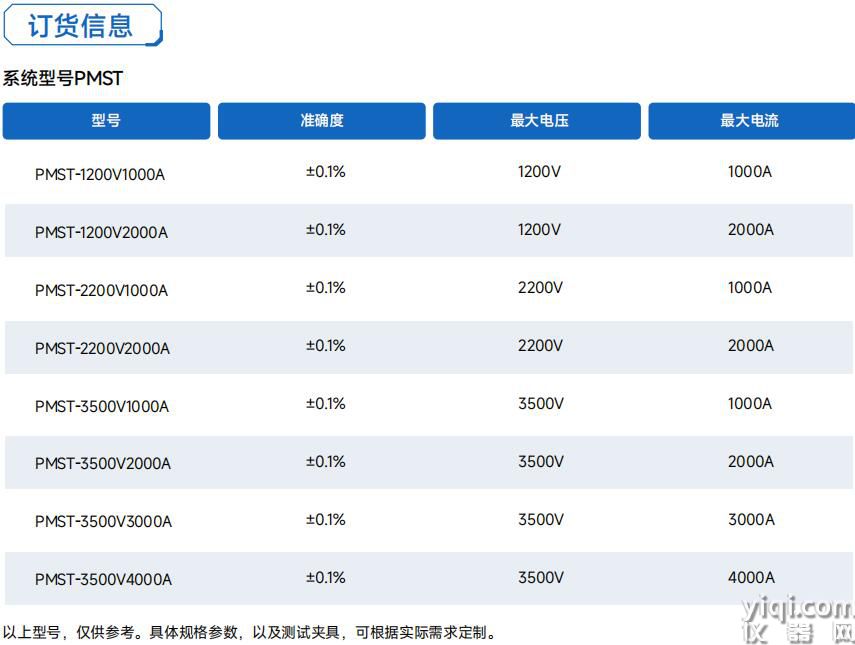This screenshot has width=855, height=645.
Task: Click ±0.1% accuracy in PMST-1200V2000A row
Action: (x=326, y=230)
